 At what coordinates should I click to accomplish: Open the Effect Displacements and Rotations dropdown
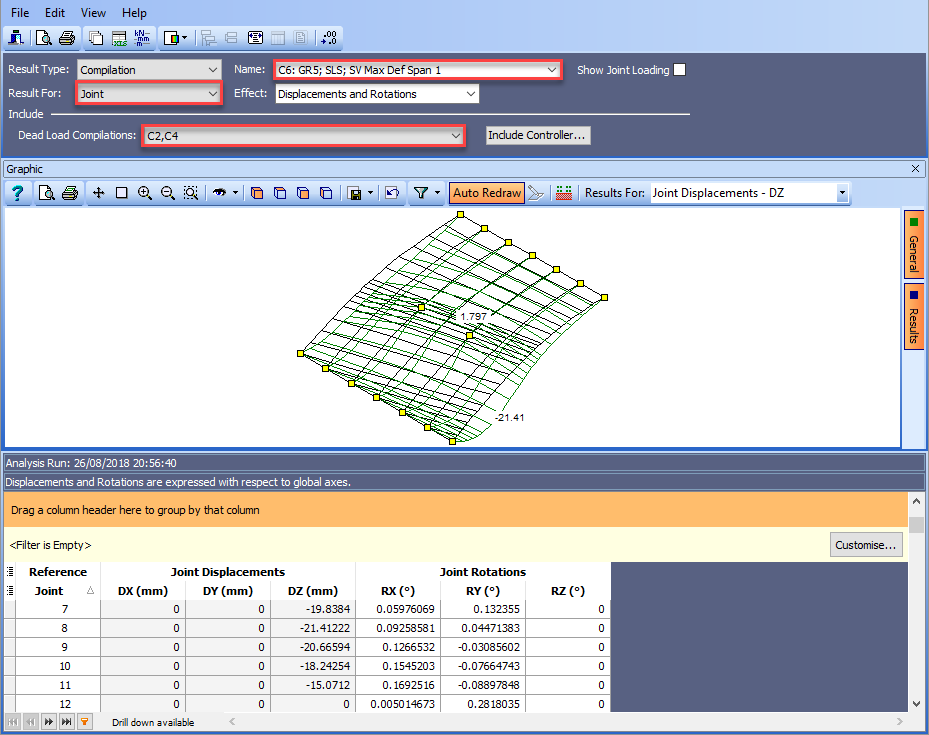(x=377, y=94)
